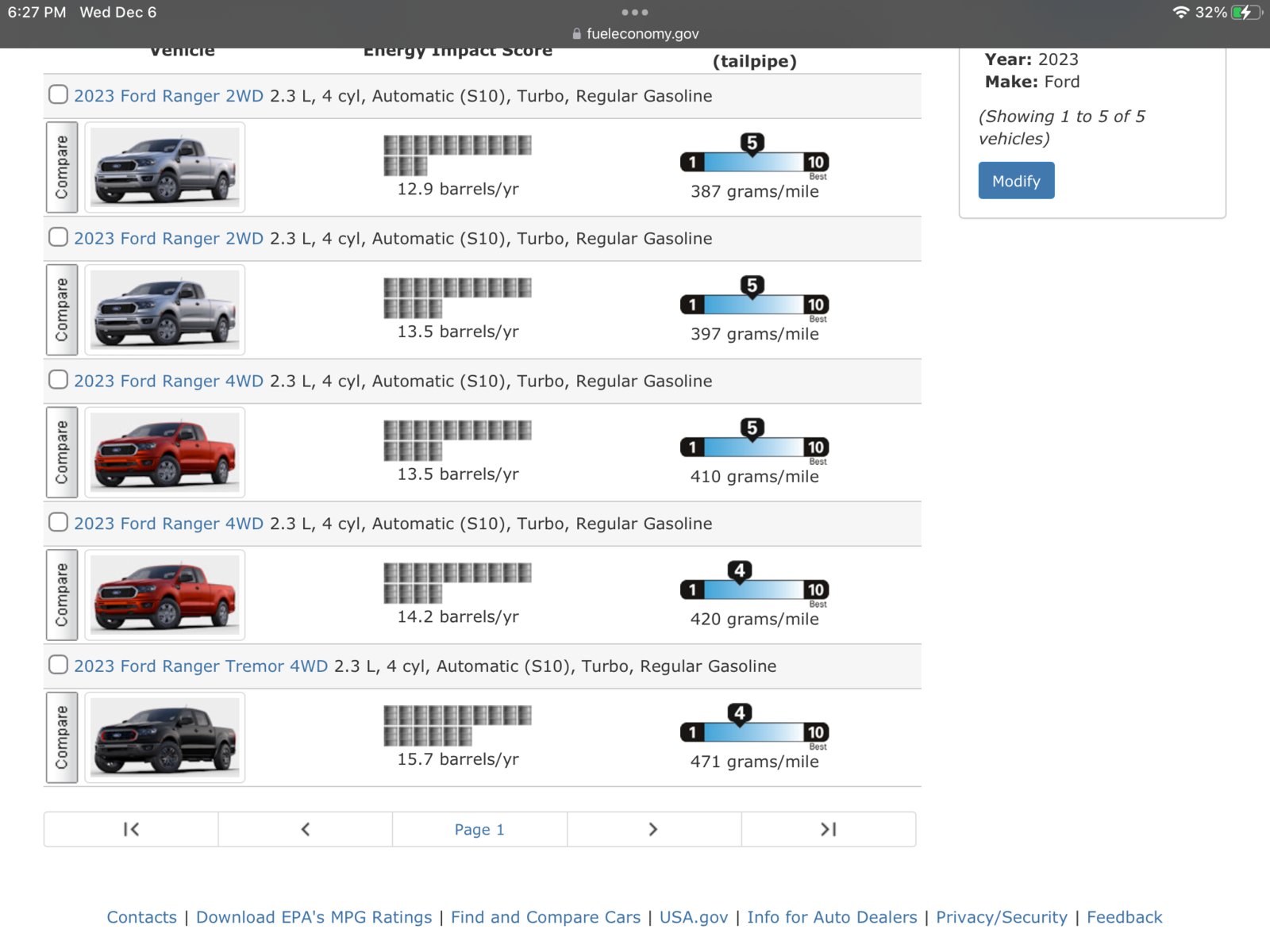Click the energy barrel icons for 15.7 barrels/yr
The width and height of the screenshot is (1270, 952).
tap(458, 725)
